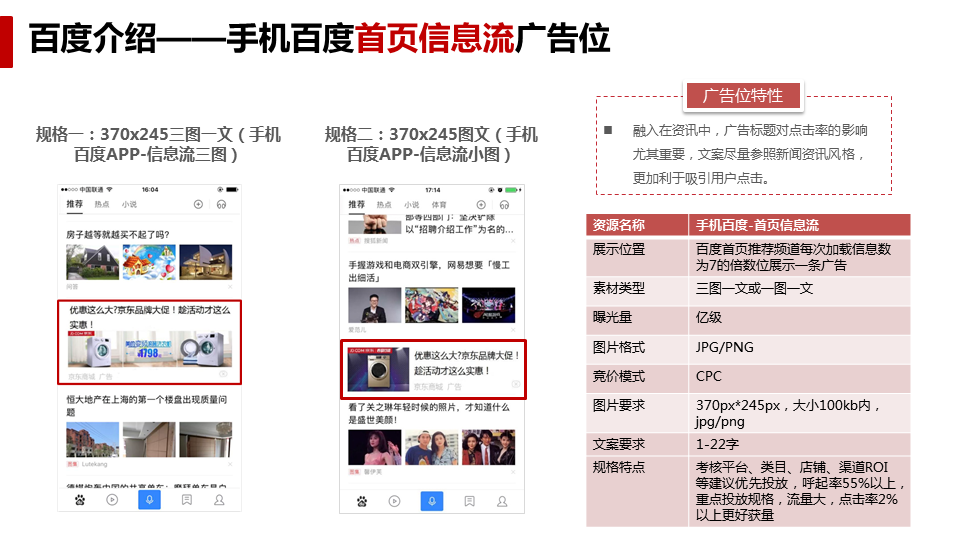Open the 房子越等就越买不起了吗? headline
The width and height of the screenshot is (960, 540).
click(118, 234)
